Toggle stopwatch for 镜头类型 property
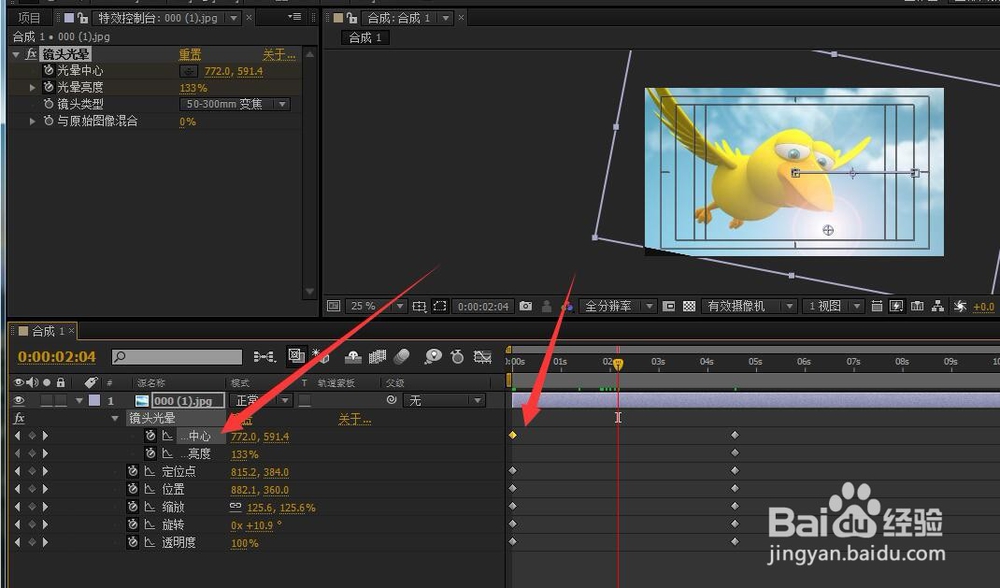 (48, 103)
